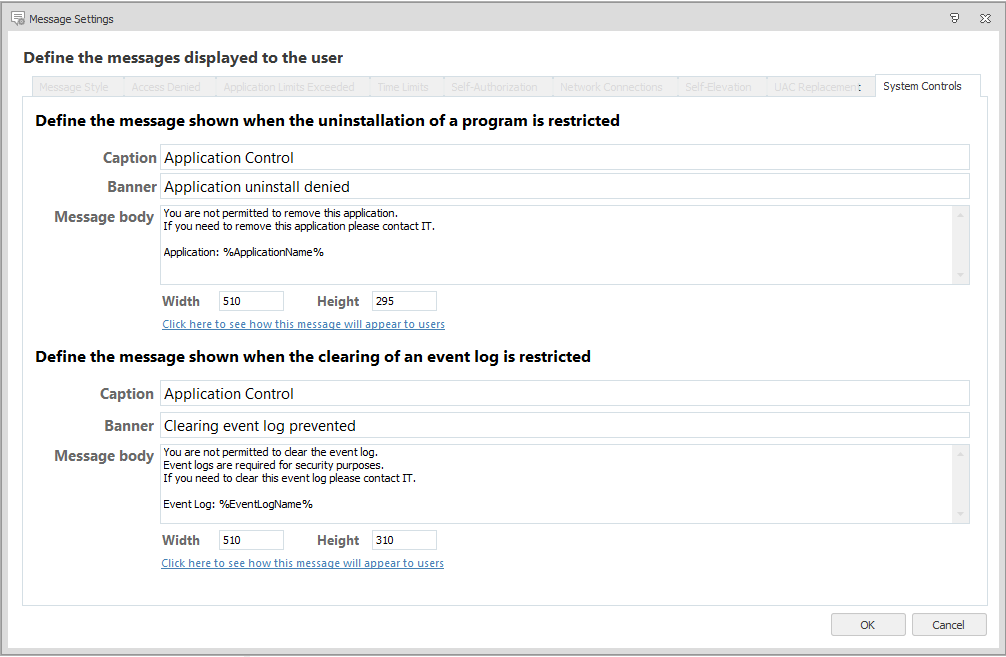Screen dimensions: 1006x657
Task: Focus the 'Clearing event log prevented' banner field
Action: 564,425
